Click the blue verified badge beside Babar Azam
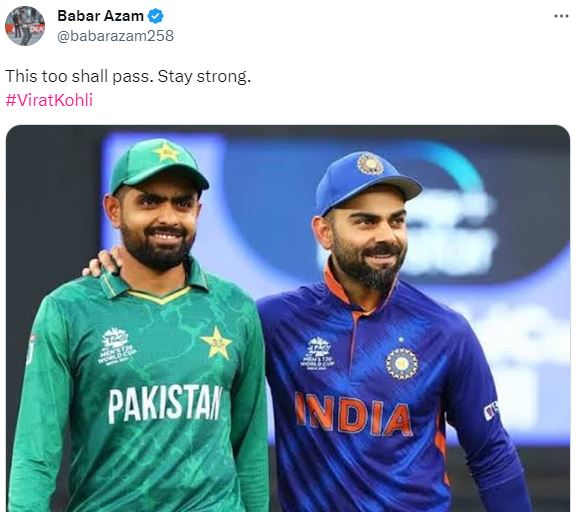 [x=156, y=16]
